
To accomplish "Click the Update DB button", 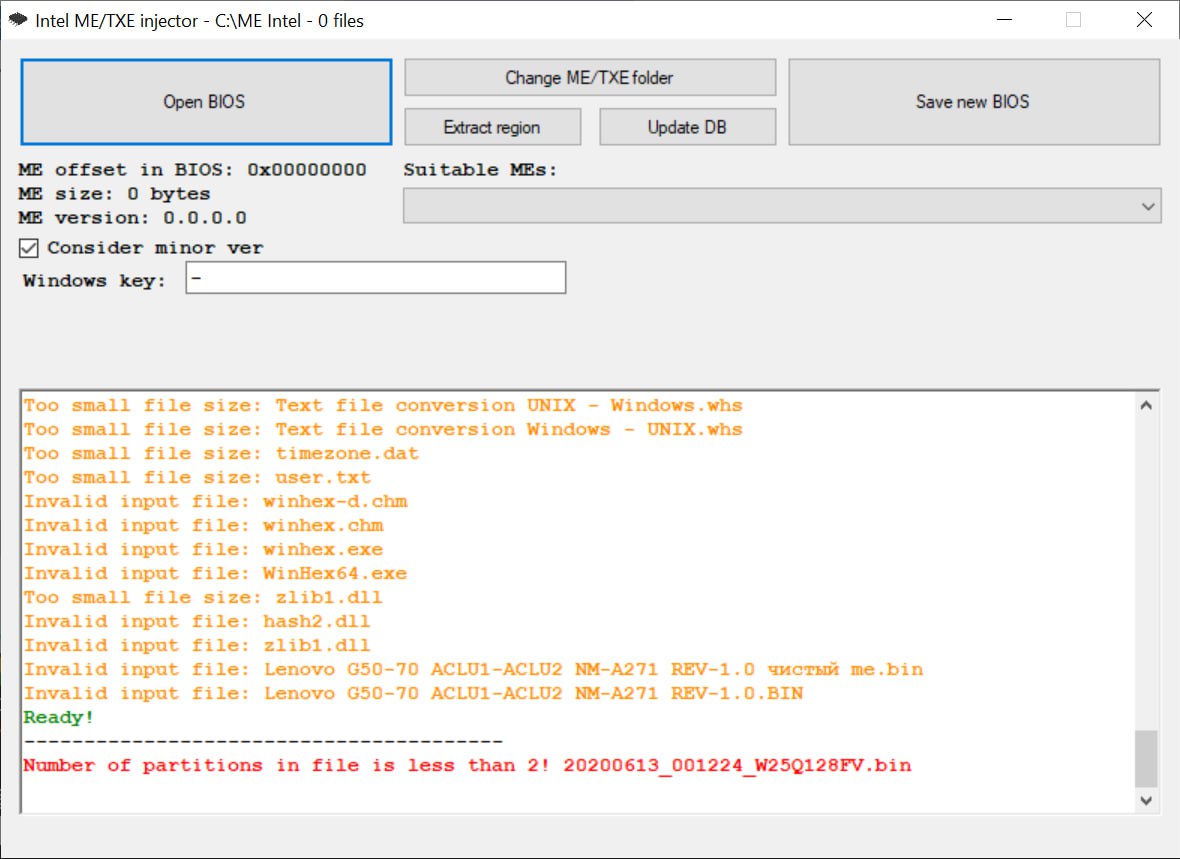I will point(687,127).
